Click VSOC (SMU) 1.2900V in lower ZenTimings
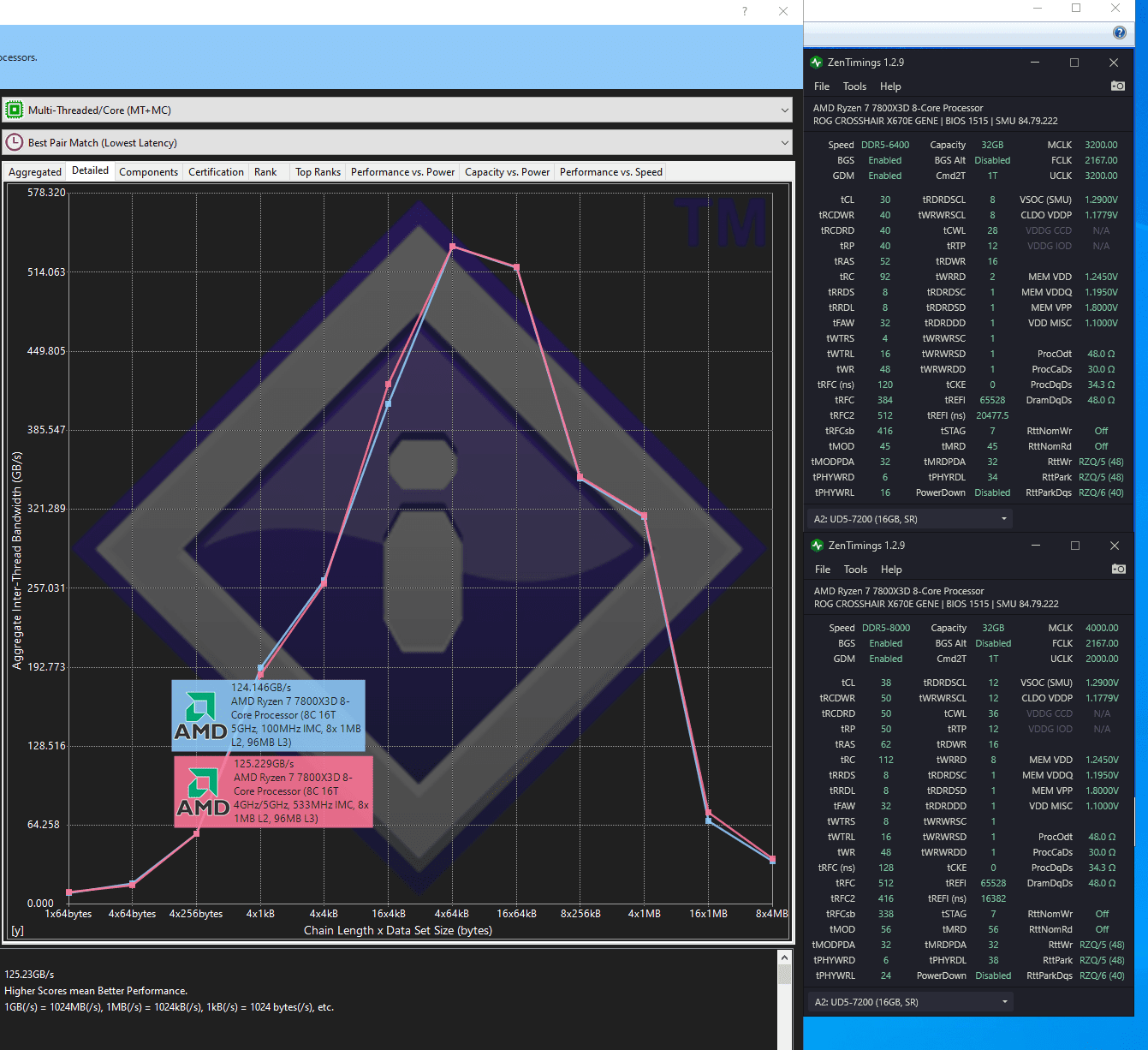The image size is (1148, 1050). click(1102, 683)
